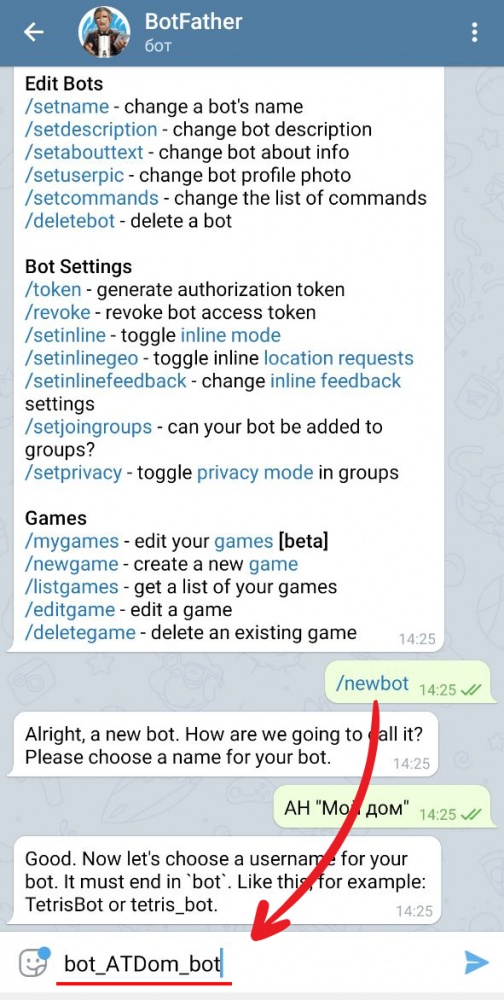The image size is (504, 1000).
Task: Open the sticker emoji picker icon
Action: [34, 962]
